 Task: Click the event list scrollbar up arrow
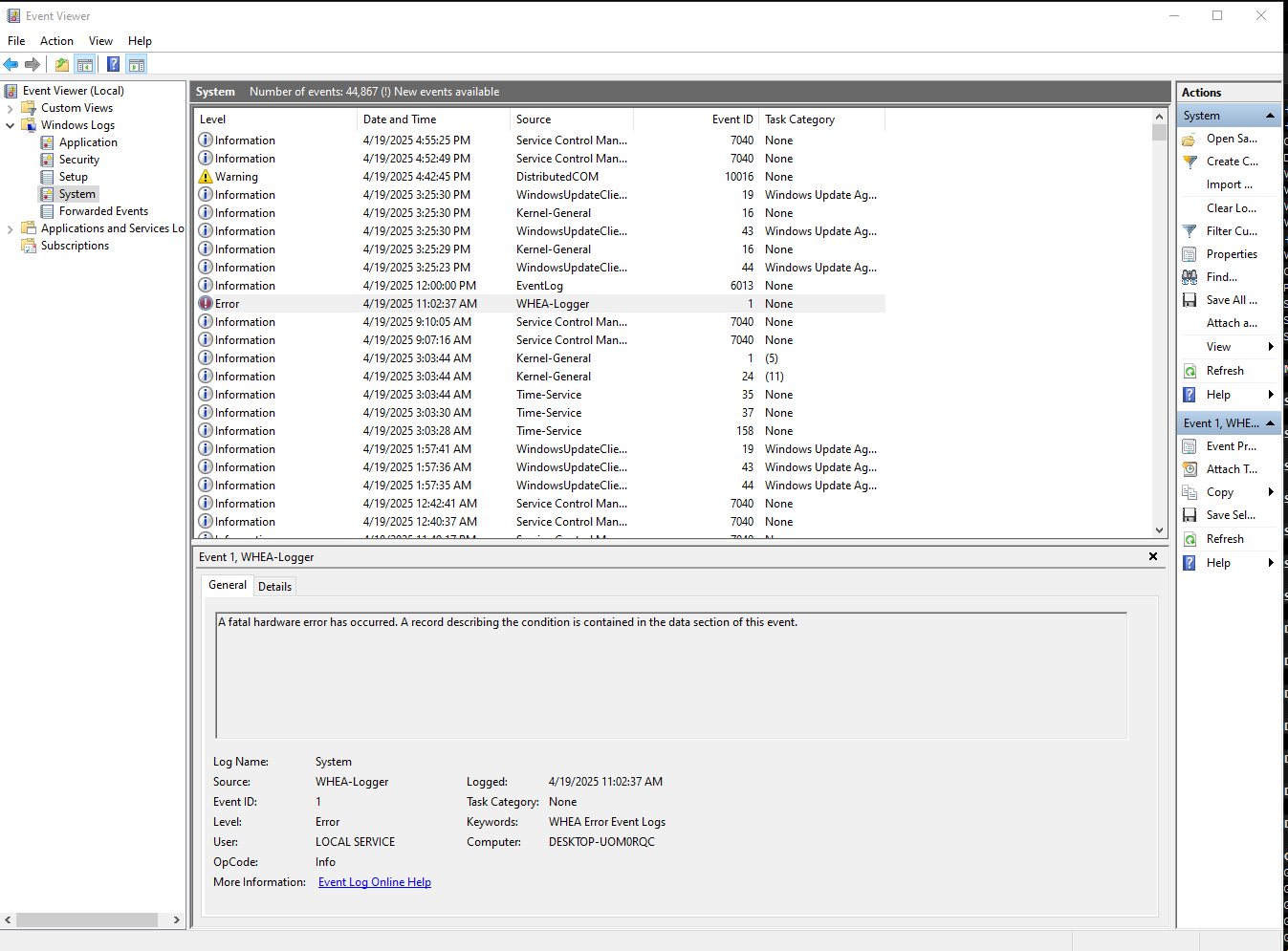tap(1159, 117)
